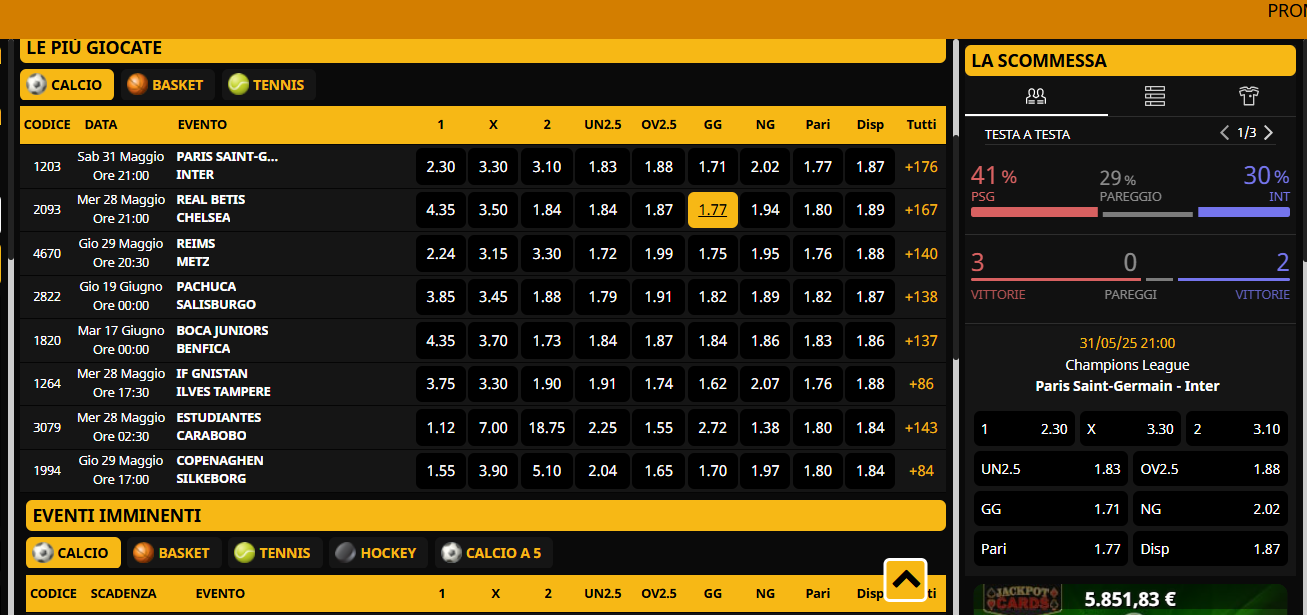Image resolution: width=1307 pixels, height=615 pixels.
Task: Open the head-to-head people icon tab
Action: [1036, 97]
